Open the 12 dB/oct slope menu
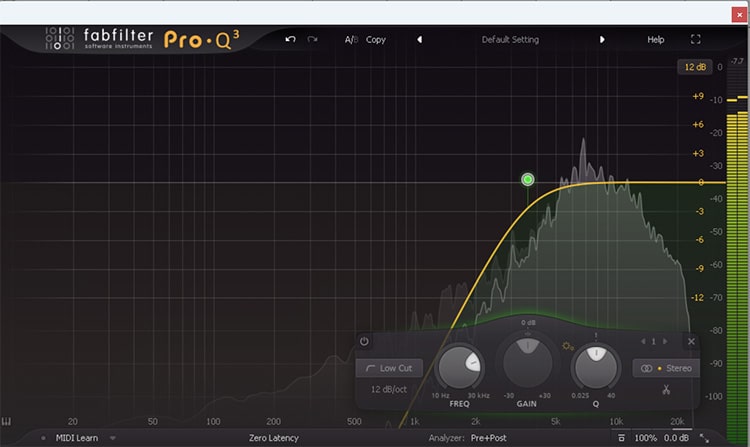Screen dimensions: 750x447 [388, 389]
